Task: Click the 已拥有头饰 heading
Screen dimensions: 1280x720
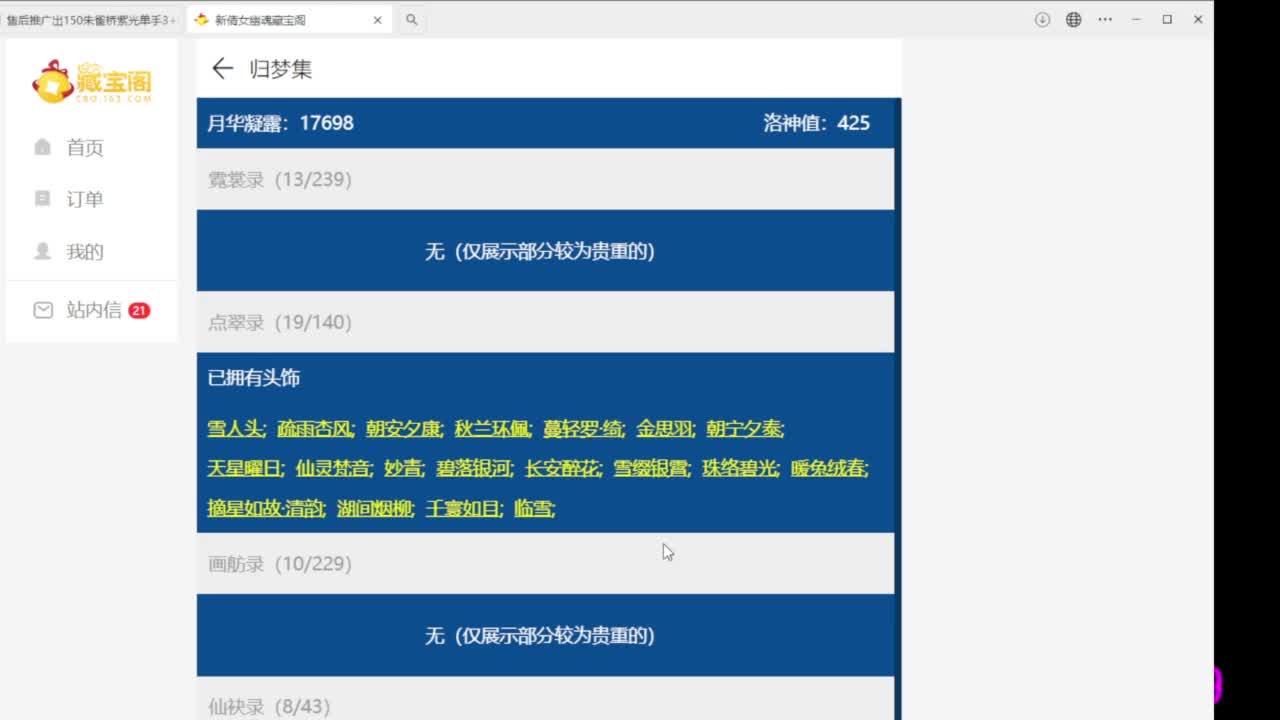Action: (x=254, y=378)
